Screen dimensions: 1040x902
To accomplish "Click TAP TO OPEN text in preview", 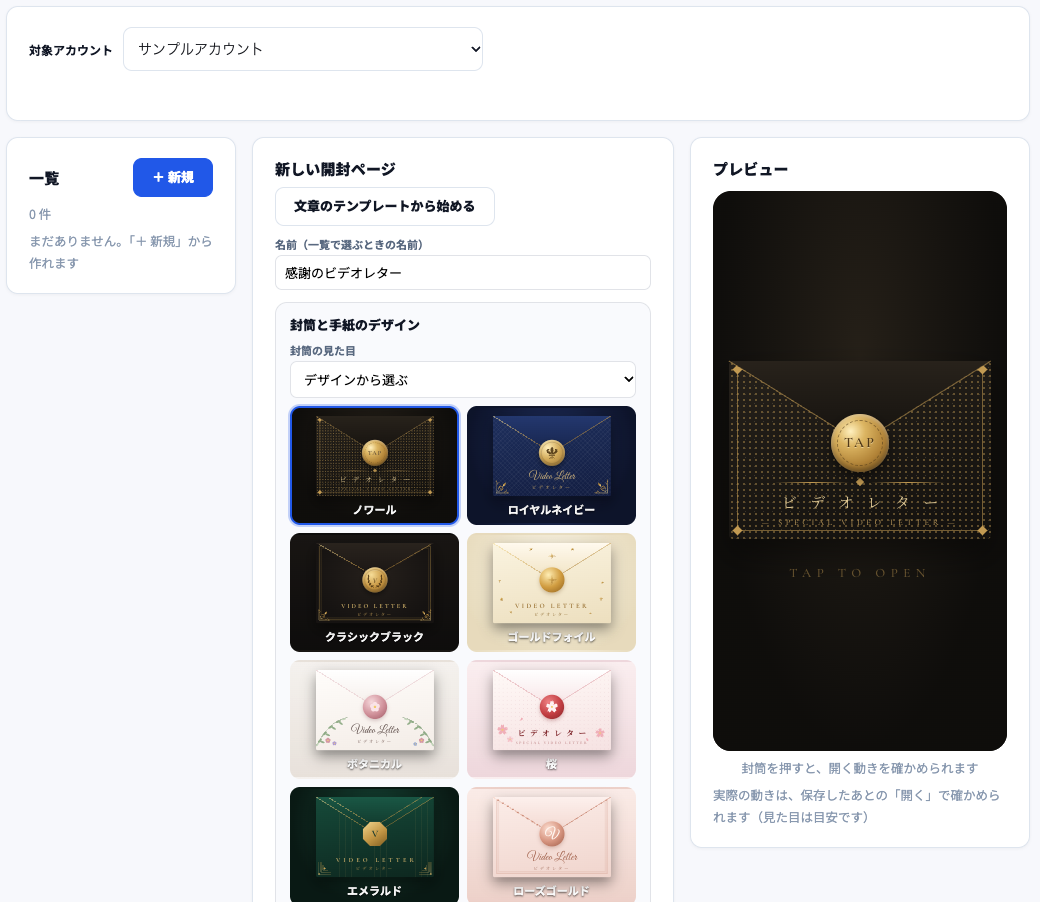I will click(x=859, y=573).
